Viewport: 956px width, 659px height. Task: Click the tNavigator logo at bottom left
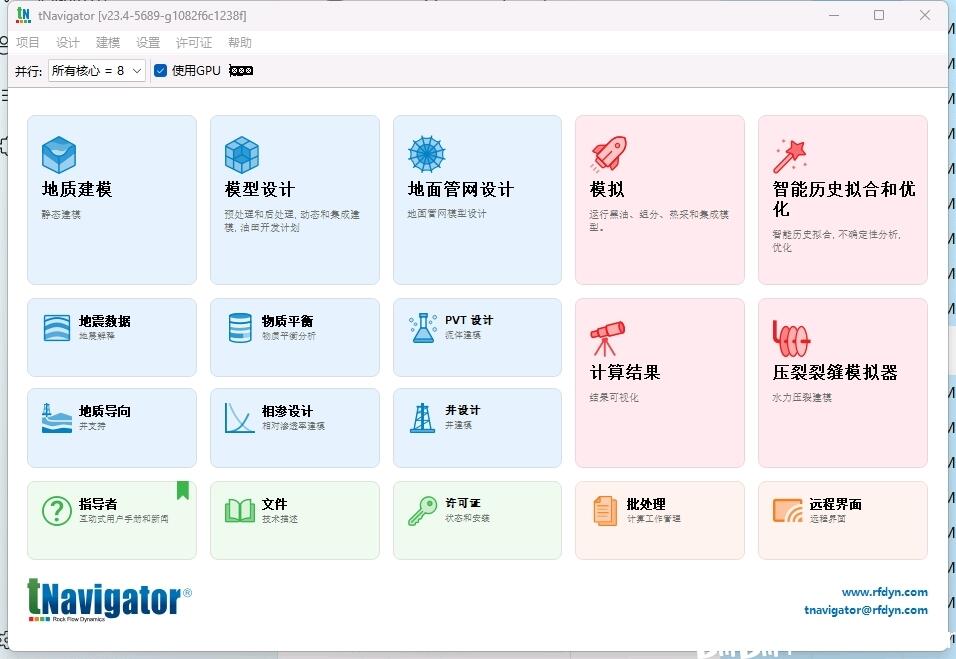click(x=109, y=600)
